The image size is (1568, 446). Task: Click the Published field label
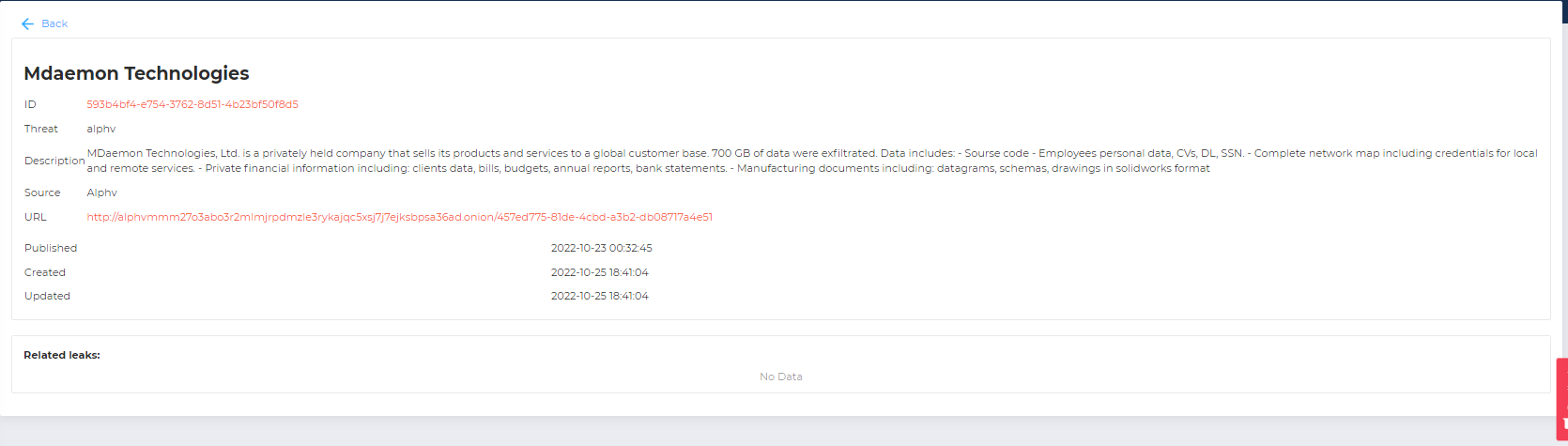tap(51, 248)
